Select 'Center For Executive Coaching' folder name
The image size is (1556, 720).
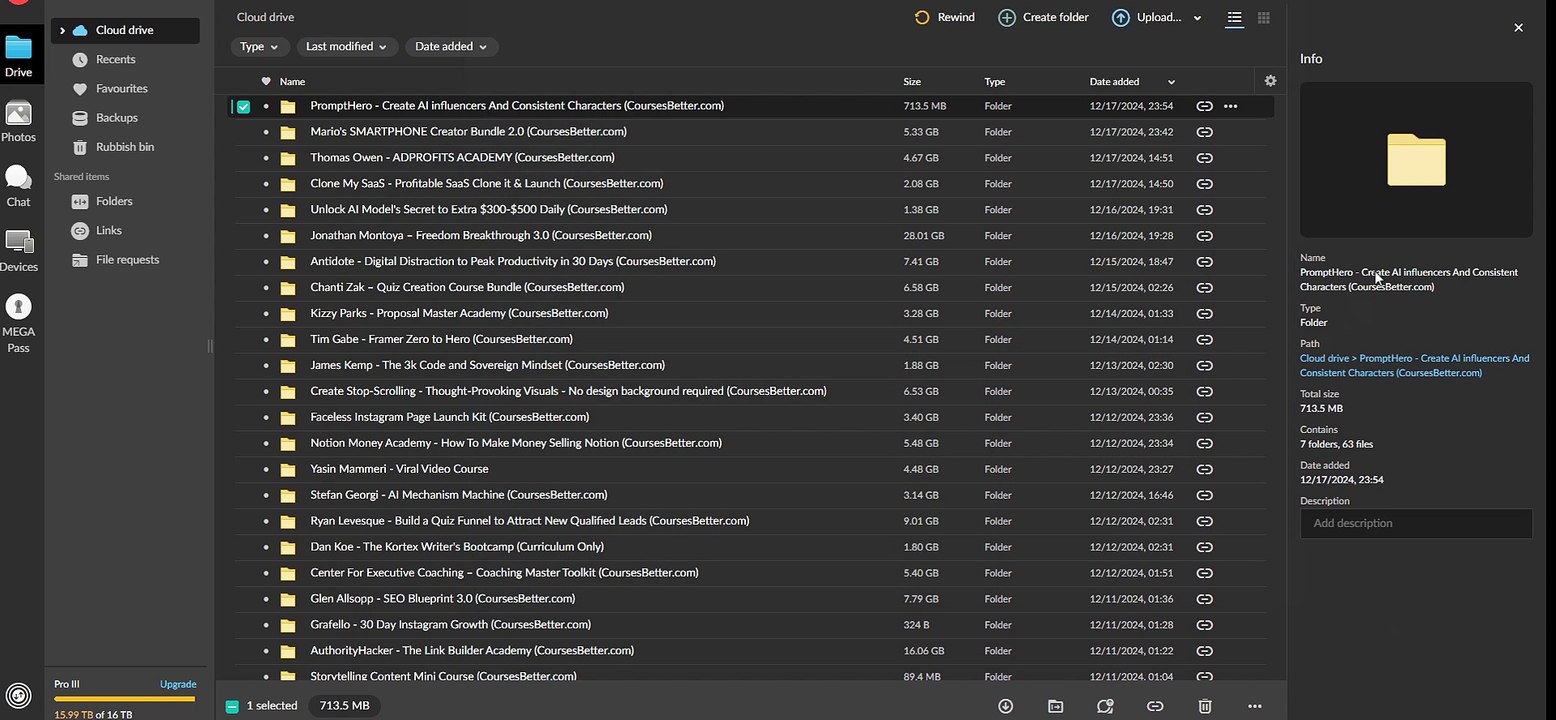(x=504, y=573)
